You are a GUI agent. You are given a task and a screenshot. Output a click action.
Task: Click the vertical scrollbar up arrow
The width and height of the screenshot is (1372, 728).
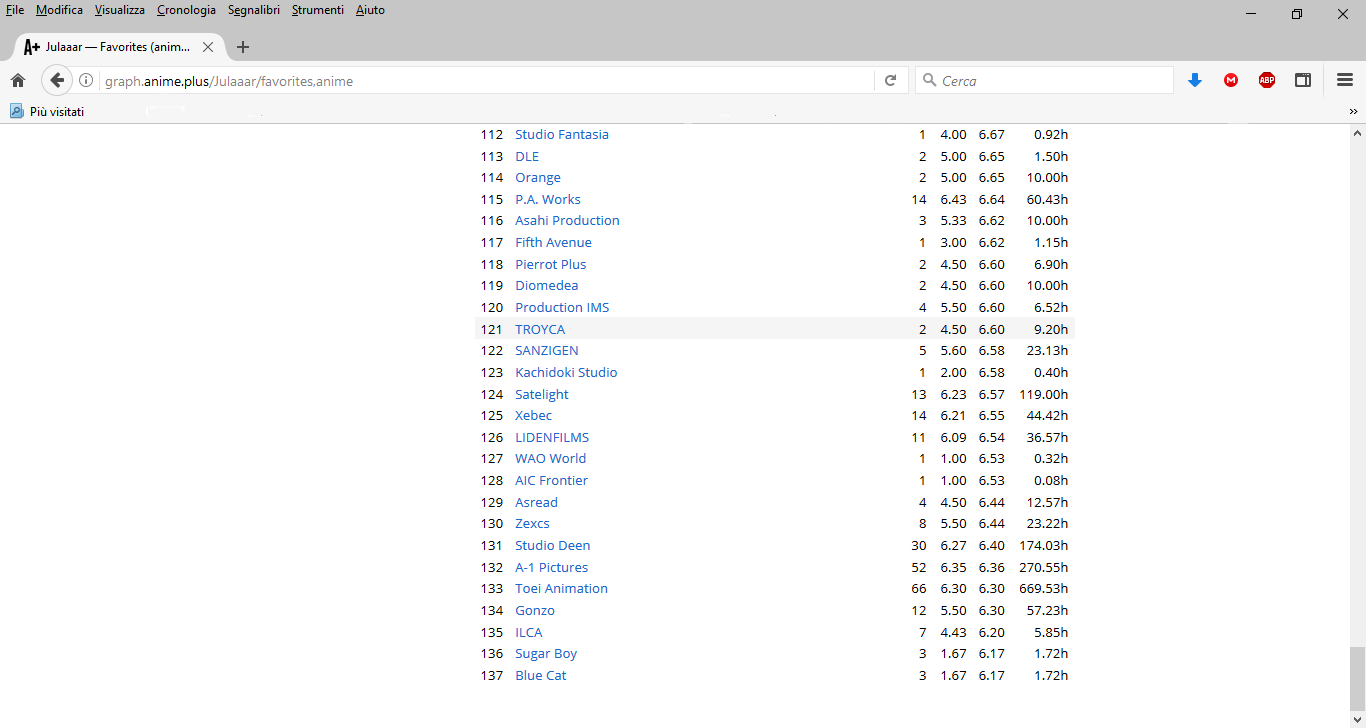pos(1357,133)
